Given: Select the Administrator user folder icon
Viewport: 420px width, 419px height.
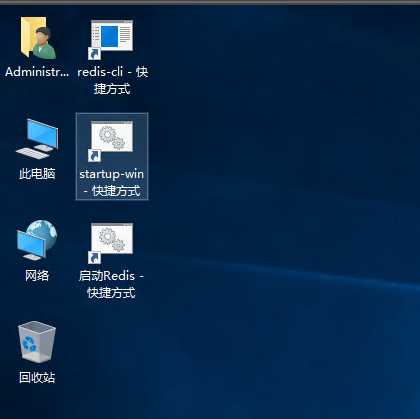Looking at the screenshot, I should click(37, 38).
